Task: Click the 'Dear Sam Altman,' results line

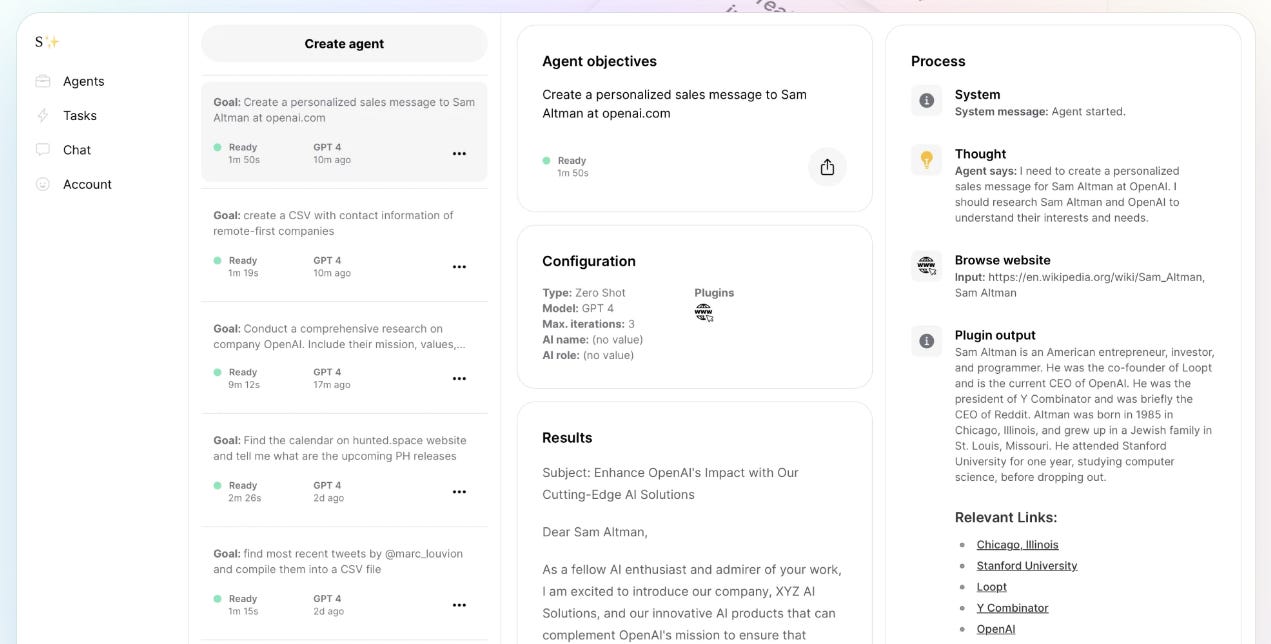Action: tap(595, 532)
